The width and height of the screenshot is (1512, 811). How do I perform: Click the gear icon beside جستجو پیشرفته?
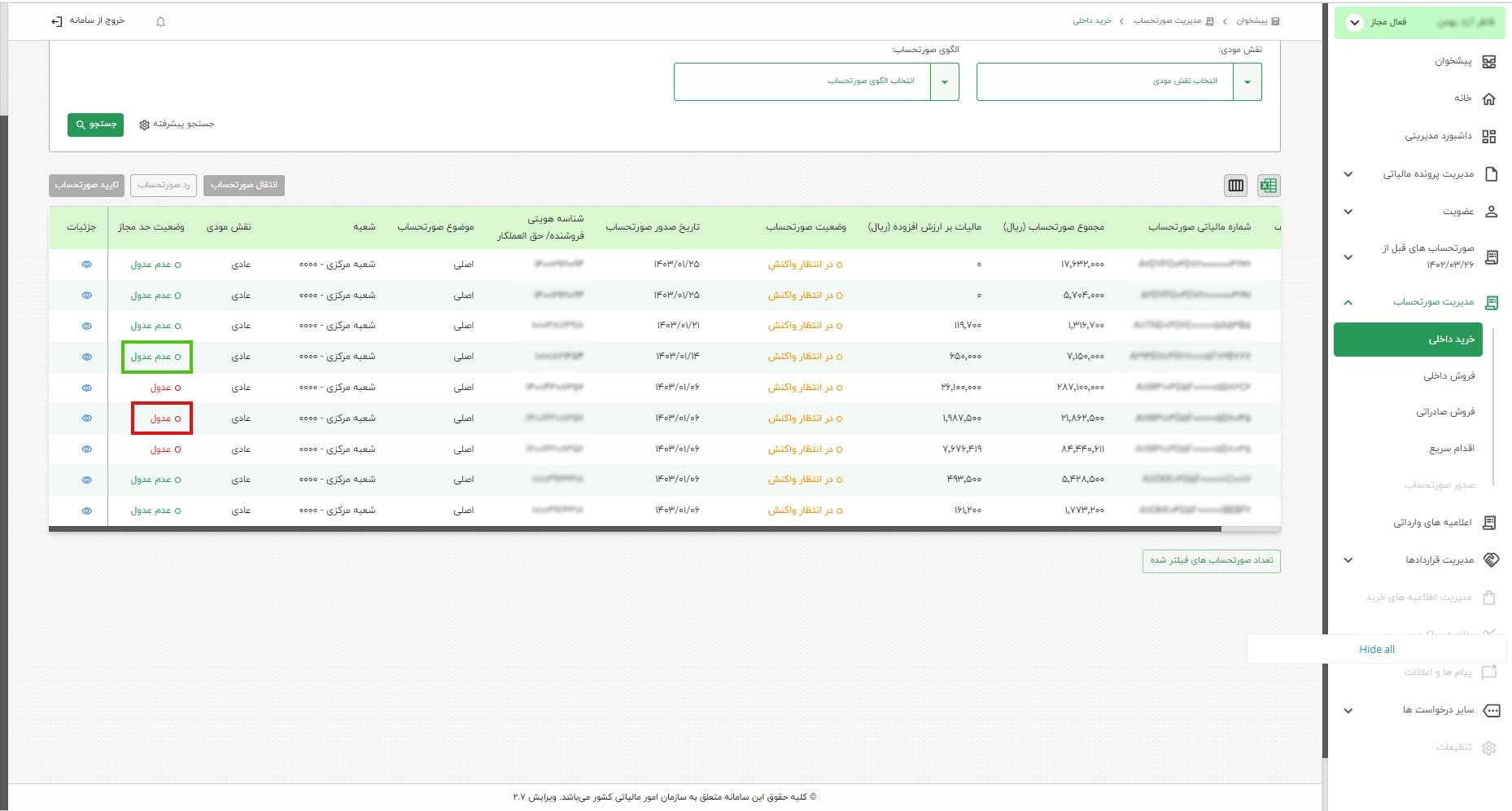click(x=144, y=125)
